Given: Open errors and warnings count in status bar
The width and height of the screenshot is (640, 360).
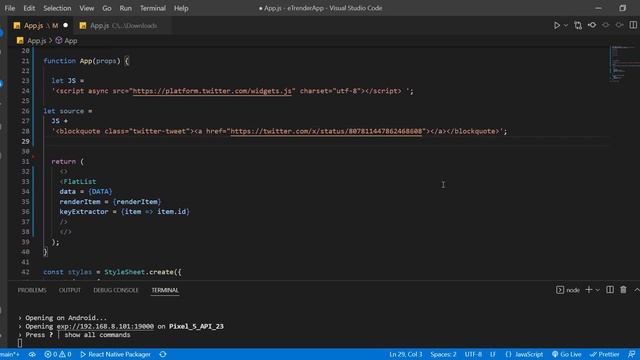Looking at the screenshot, I should coord(58,354).
